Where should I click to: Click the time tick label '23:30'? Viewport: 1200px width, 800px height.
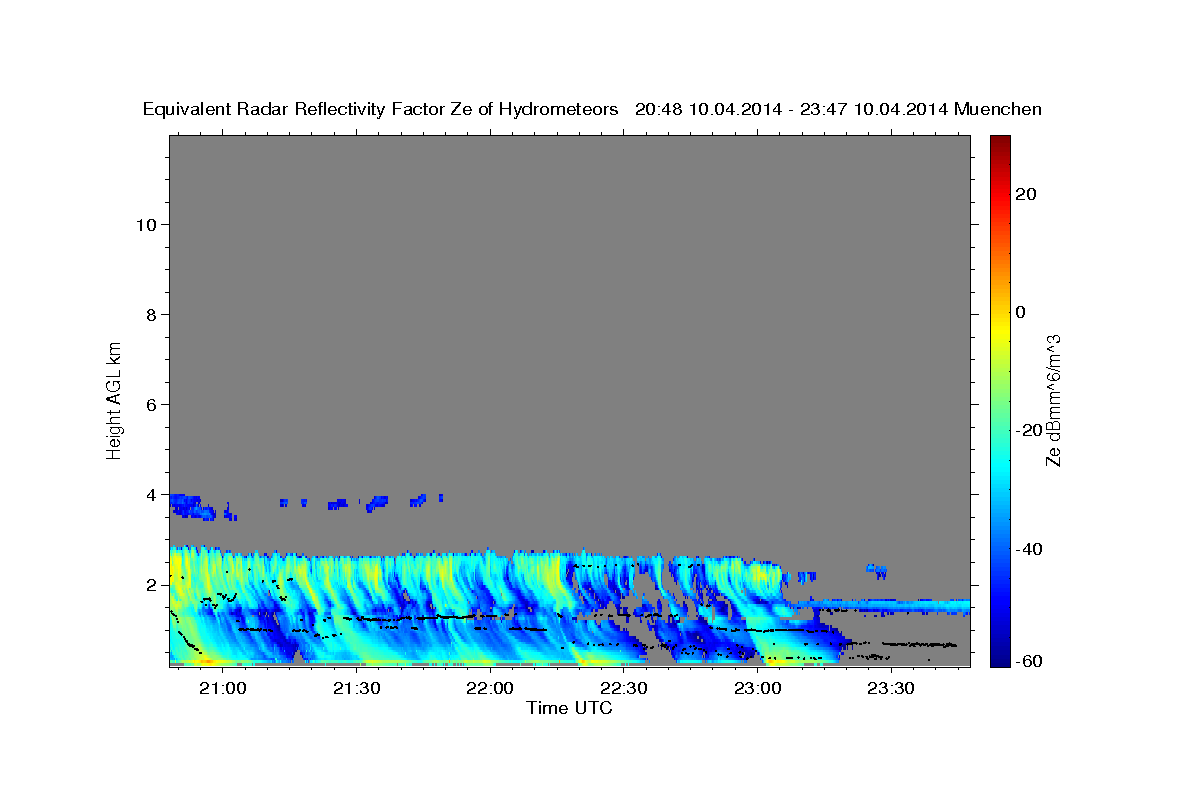(x=891, y=689)
